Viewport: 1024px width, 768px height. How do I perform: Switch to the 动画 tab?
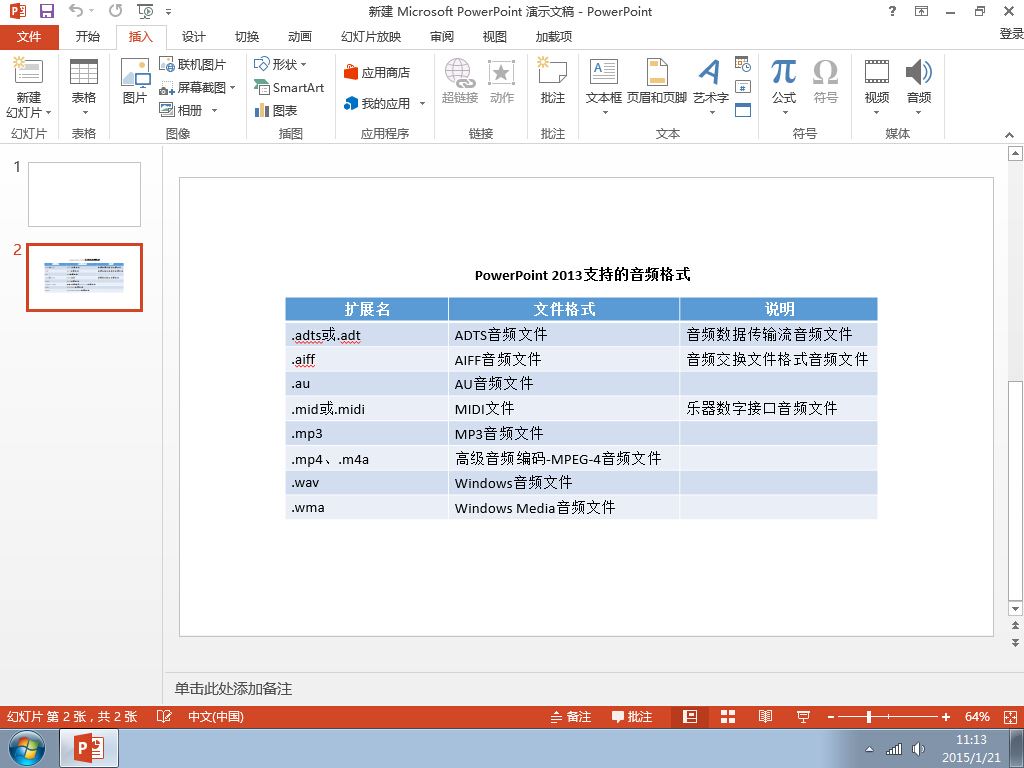click(300, 37)
